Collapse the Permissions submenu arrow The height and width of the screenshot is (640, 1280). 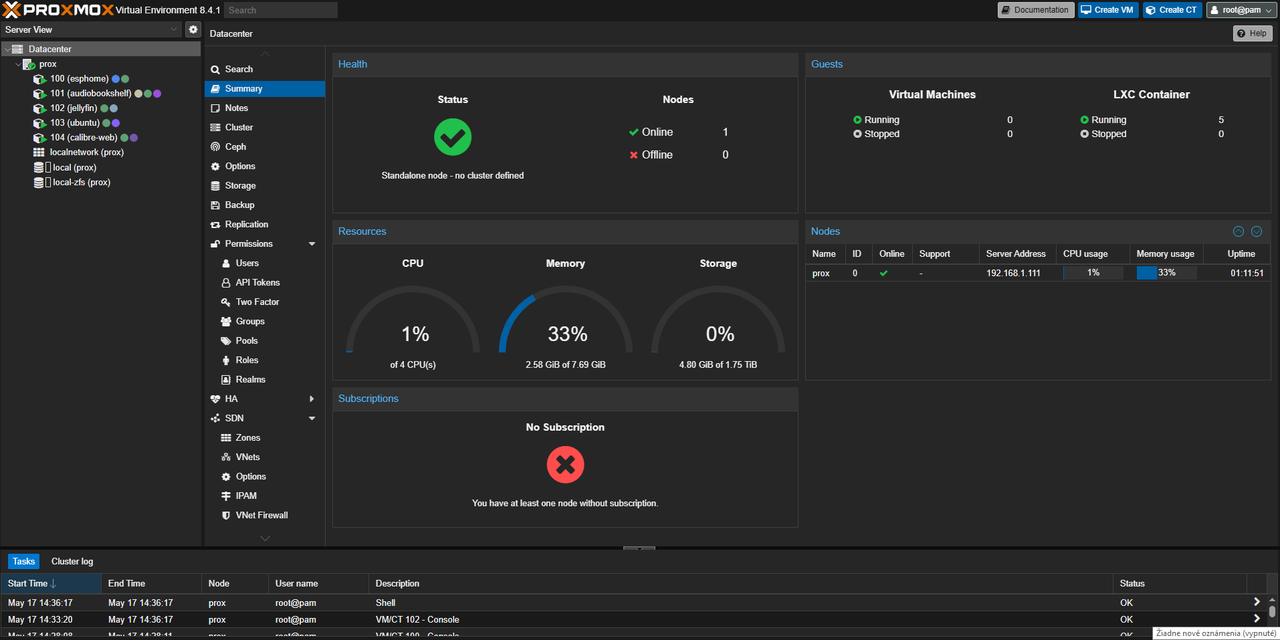(x=312, y=244)
